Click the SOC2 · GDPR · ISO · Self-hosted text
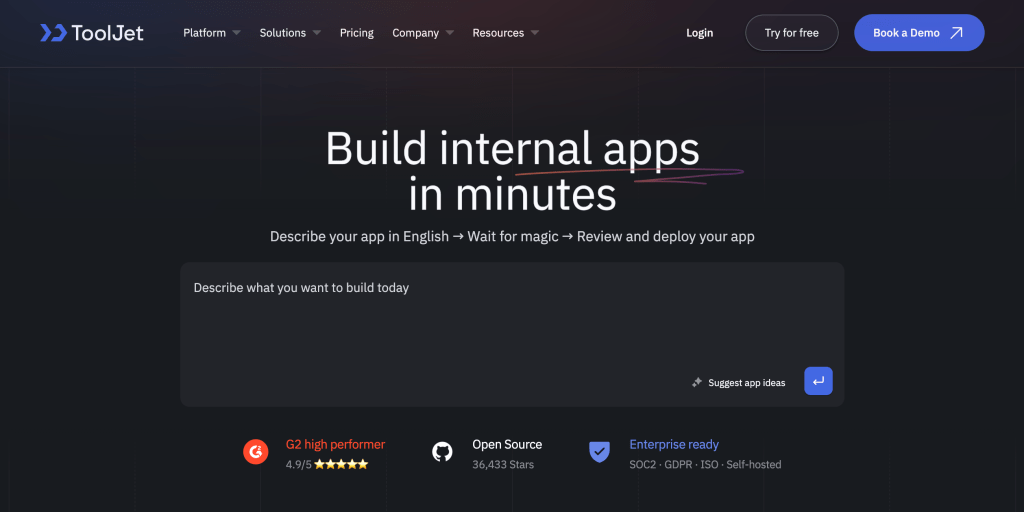 coord(705,465)
